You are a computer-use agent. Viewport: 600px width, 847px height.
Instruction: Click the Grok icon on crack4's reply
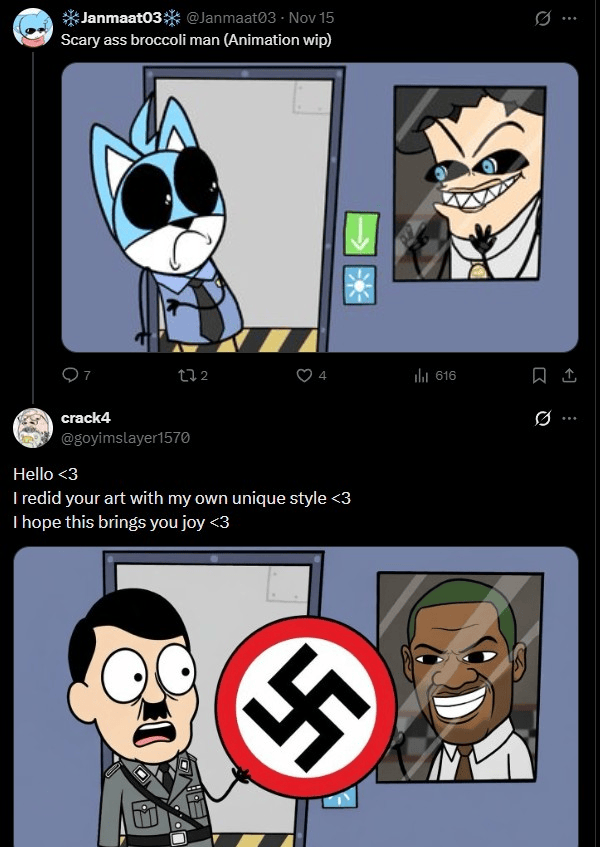point(545,417)
